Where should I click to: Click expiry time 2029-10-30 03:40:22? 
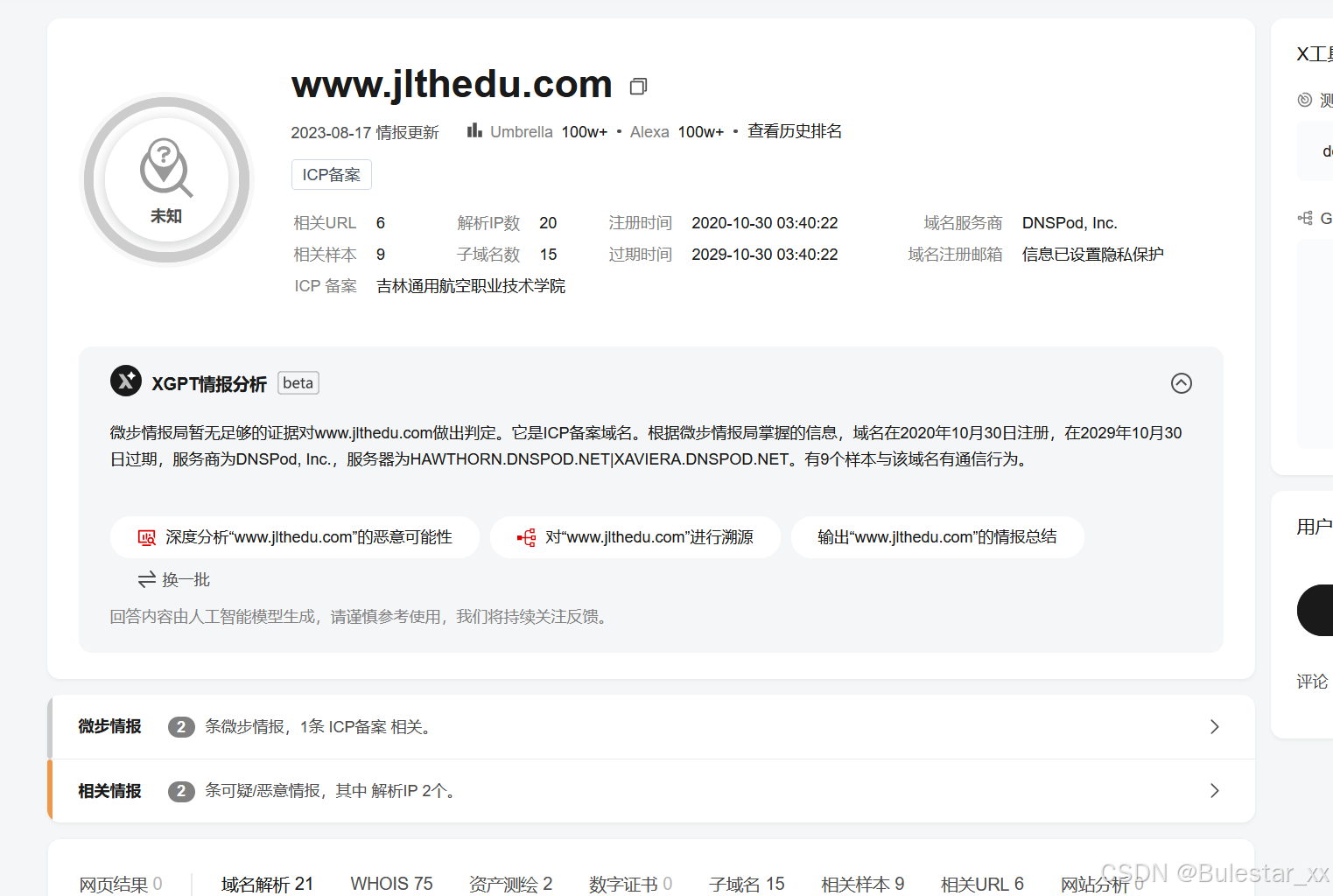point(765,255)
